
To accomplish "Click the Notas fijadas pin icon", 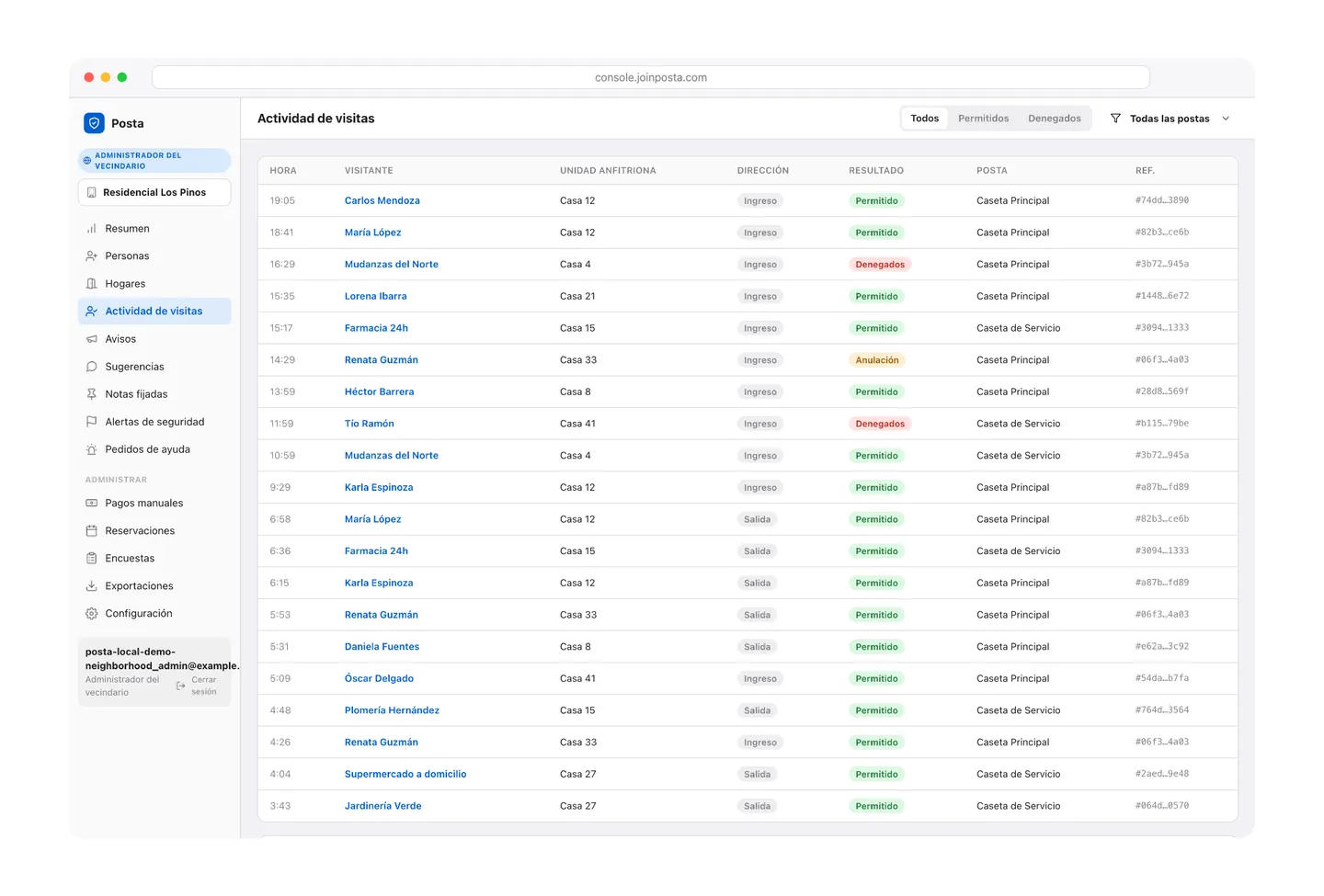I will [92, 394].
